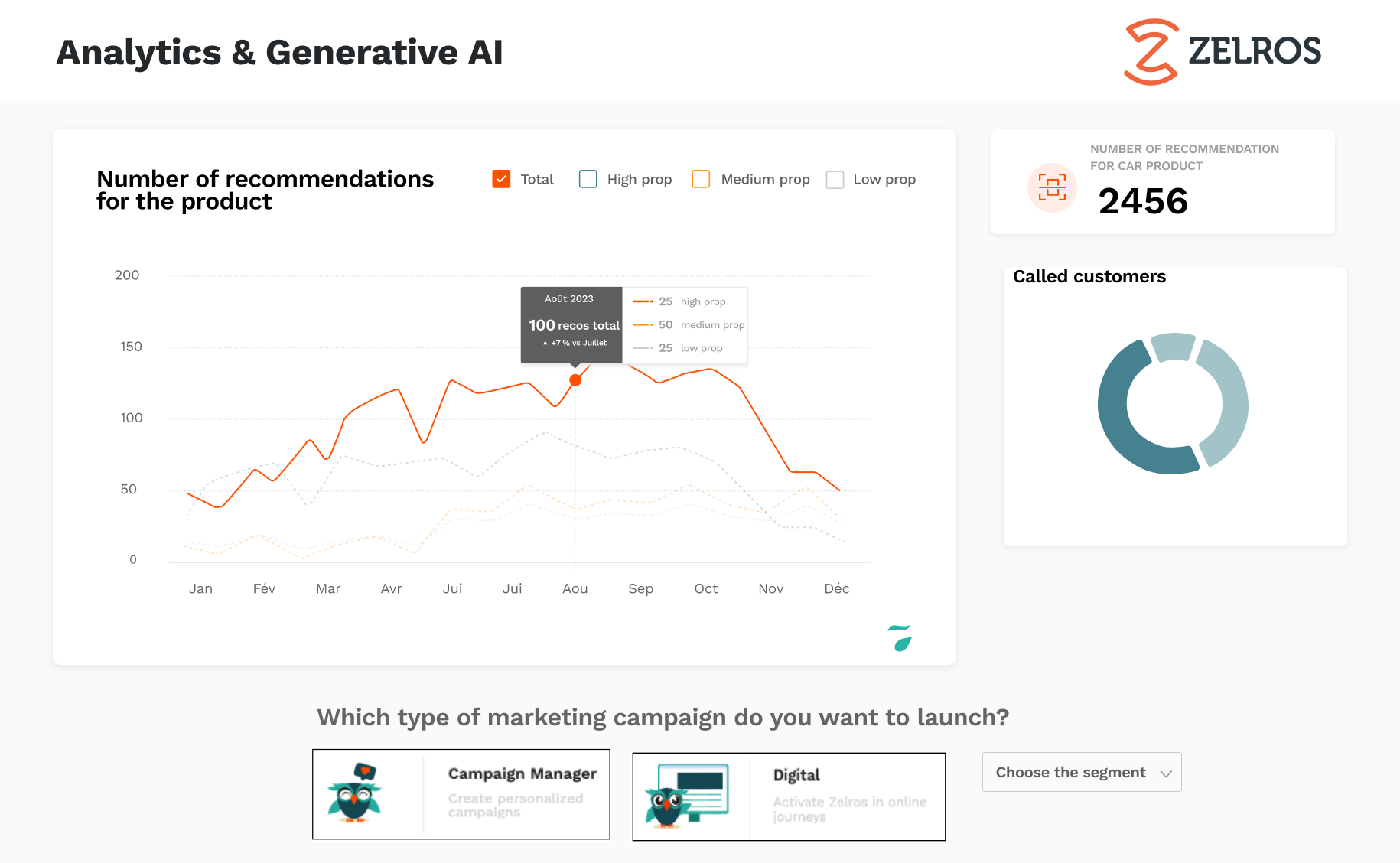The height and width of the screenshot is (863, 1400).
Task: Click the Oct month label on axis
Action: point(705,588)
